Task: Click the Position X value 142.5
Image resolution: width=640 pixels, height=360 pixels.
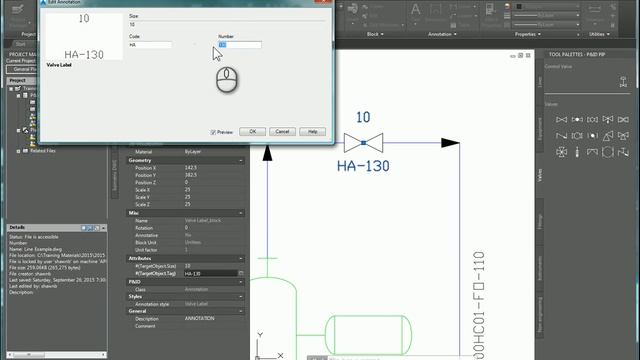Action: (x=191, y=168)
